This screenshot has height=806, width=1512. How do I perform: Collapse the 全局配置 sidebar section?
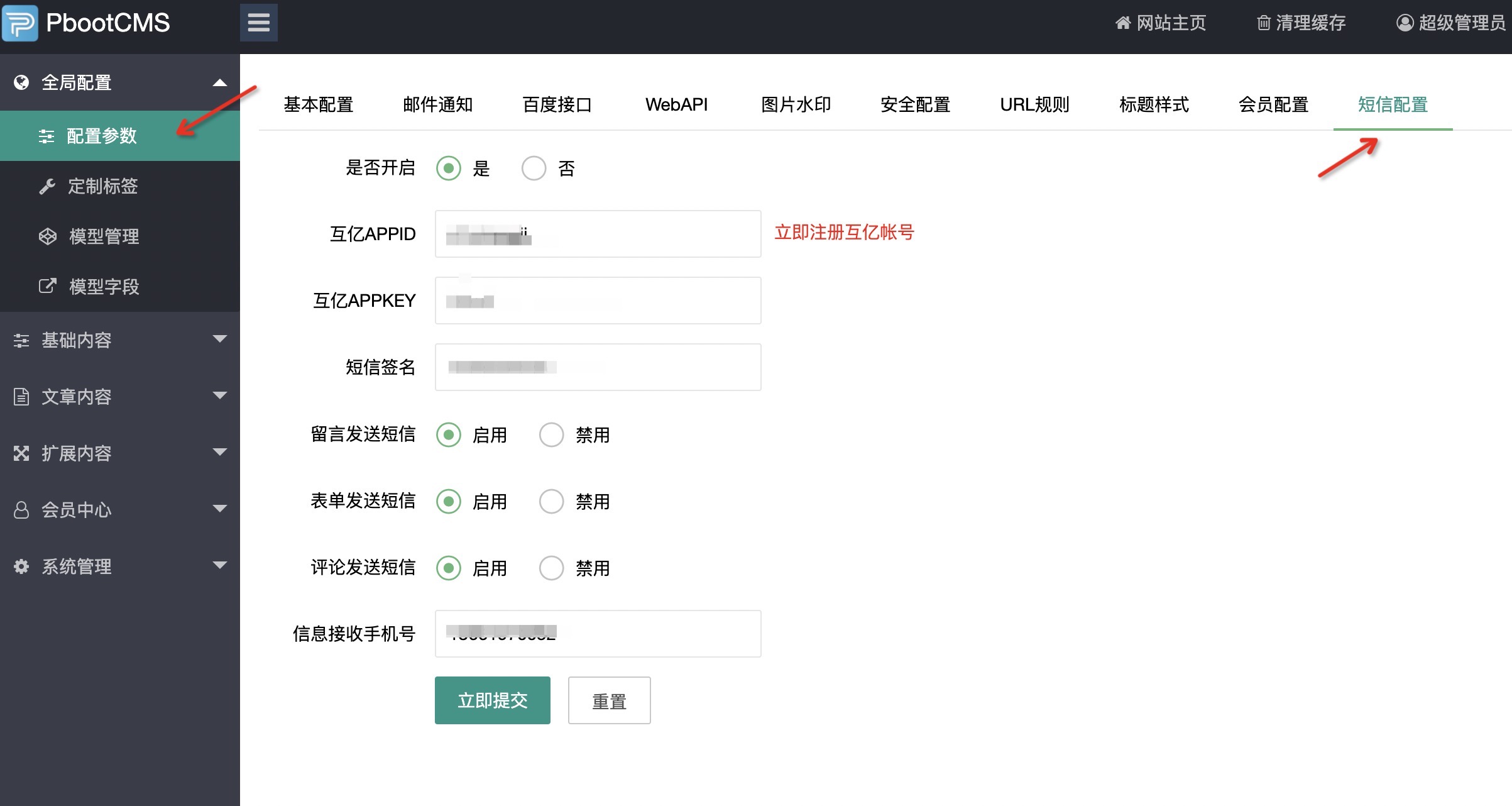point(219,82)
